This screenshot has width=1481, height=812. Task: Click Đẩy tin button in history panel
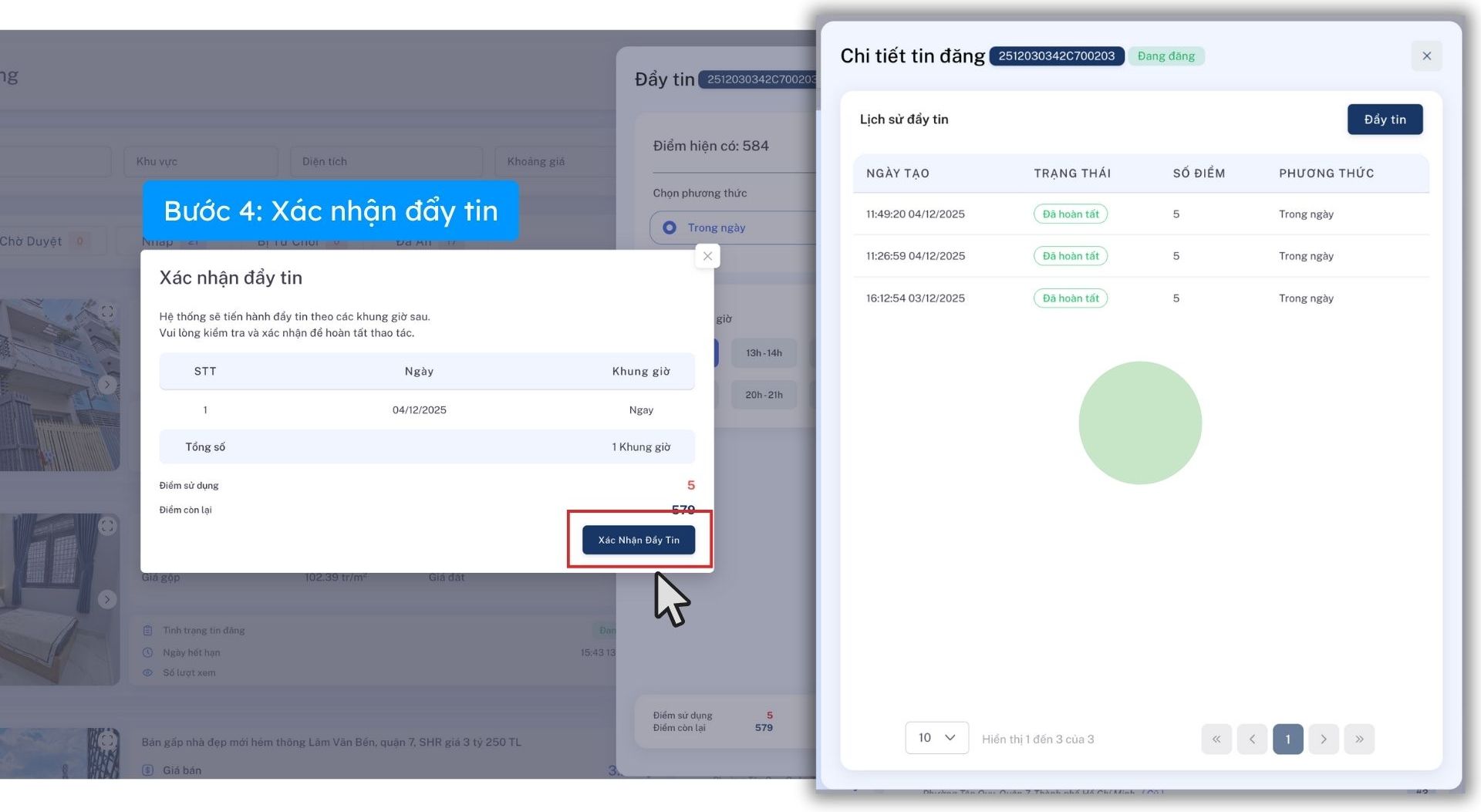pyautogui.click(x=1384, y=120)
